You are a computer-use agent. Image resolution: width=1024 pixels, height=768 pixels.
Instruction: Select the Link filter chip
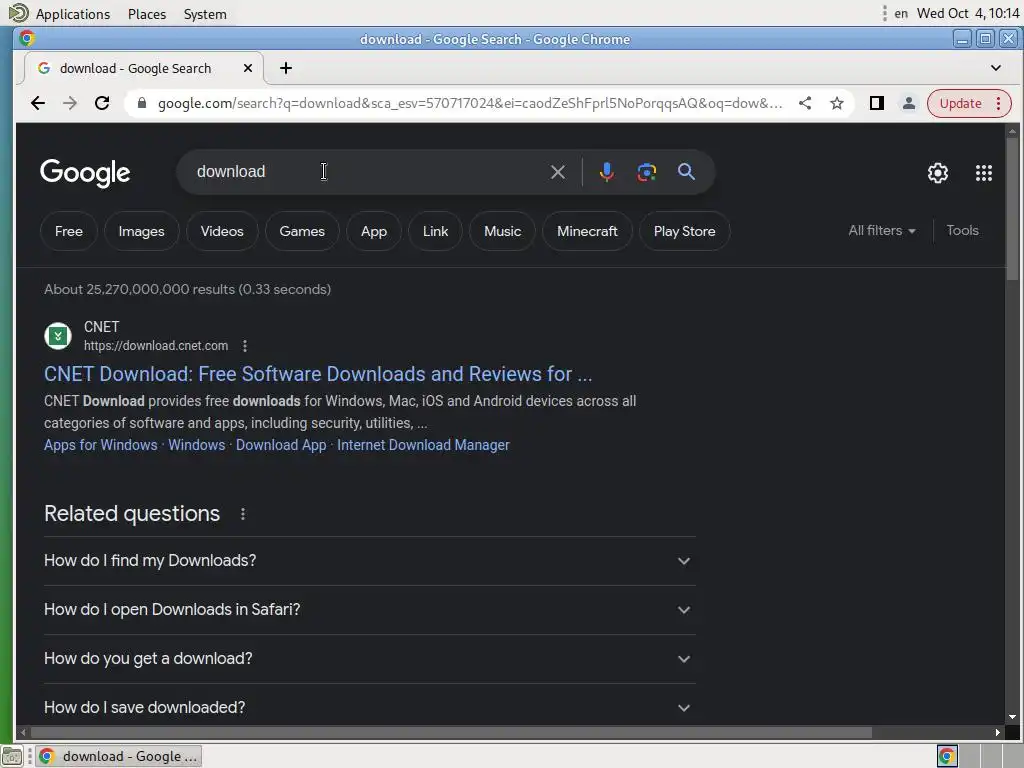pyautogui.click(x=435, y=231)
